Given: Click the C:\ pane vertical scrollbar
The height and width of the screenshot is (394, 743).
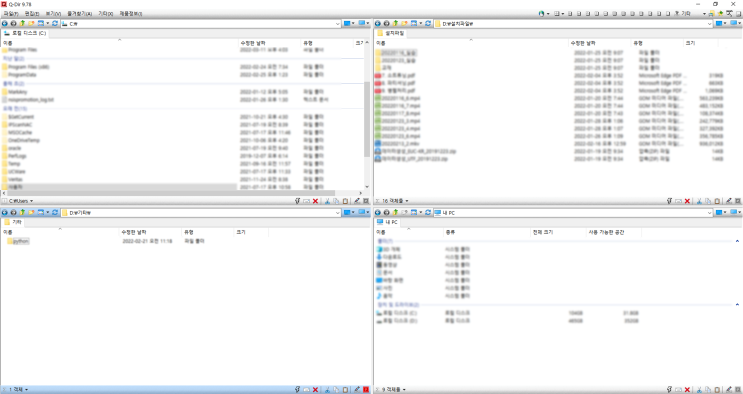Looking at the screenshot, I should (x=366, y=119).
